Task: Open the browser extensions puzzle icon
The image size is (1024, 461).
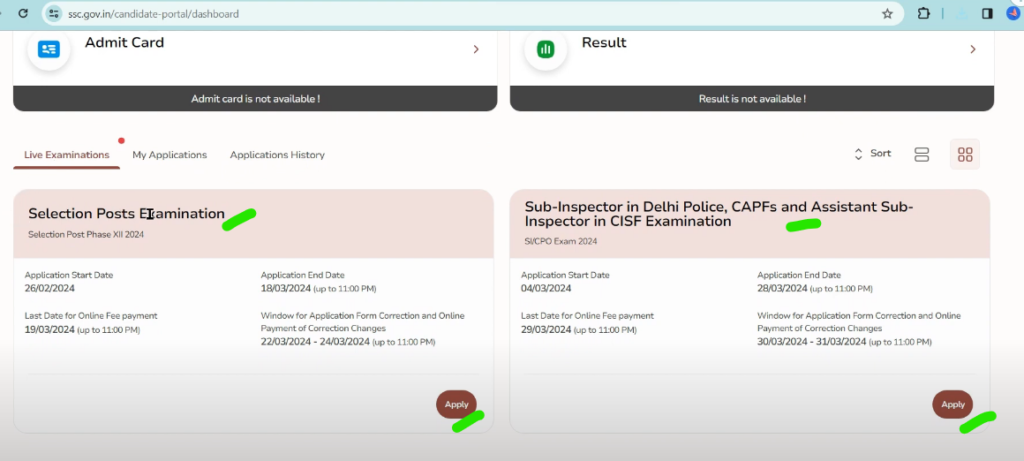Action: tap(923, 13)
